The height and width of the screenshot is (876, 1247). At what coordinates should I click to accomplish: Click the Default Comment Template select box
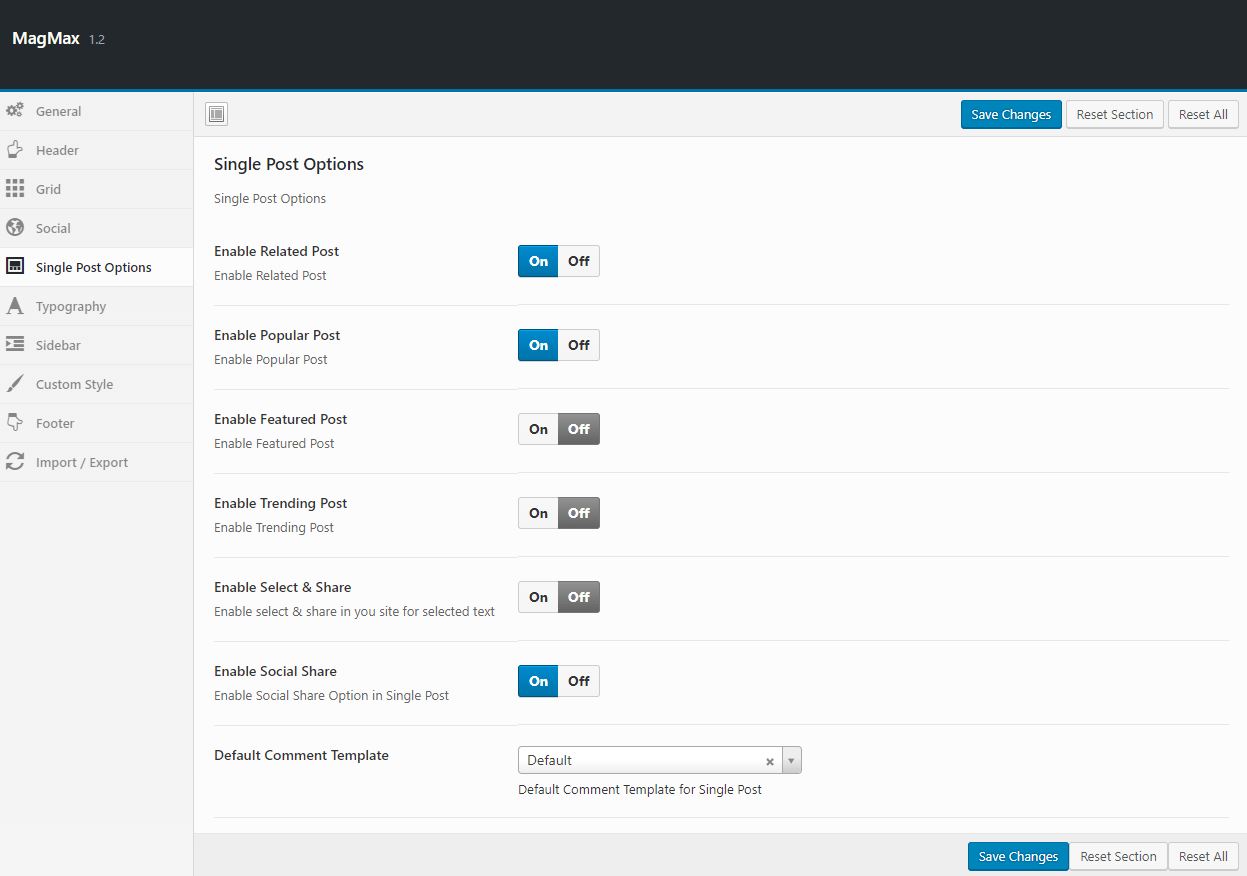coord(640,761)
